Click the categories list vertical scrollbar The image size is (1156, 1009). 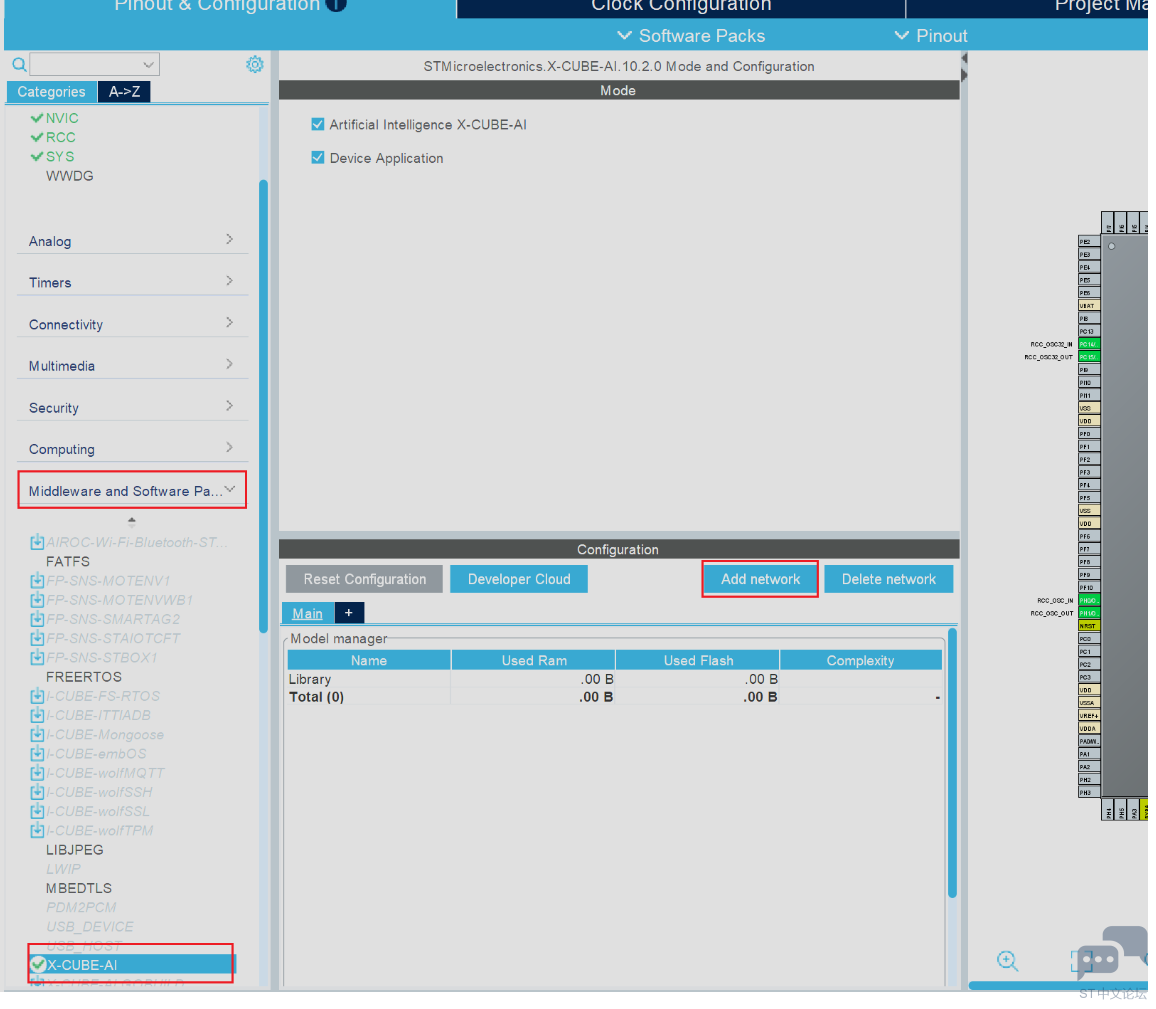263,405
